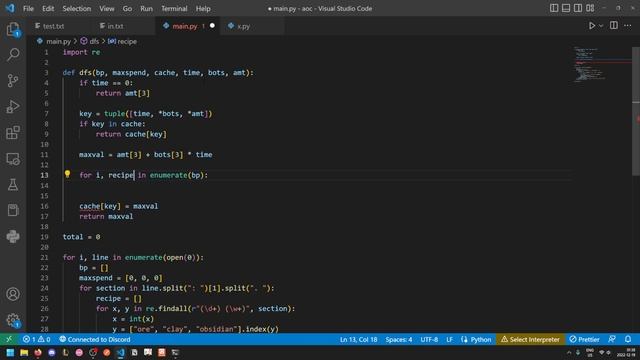
Task: Open File Explorer from the taskbar
Action: tap(24, 353)
